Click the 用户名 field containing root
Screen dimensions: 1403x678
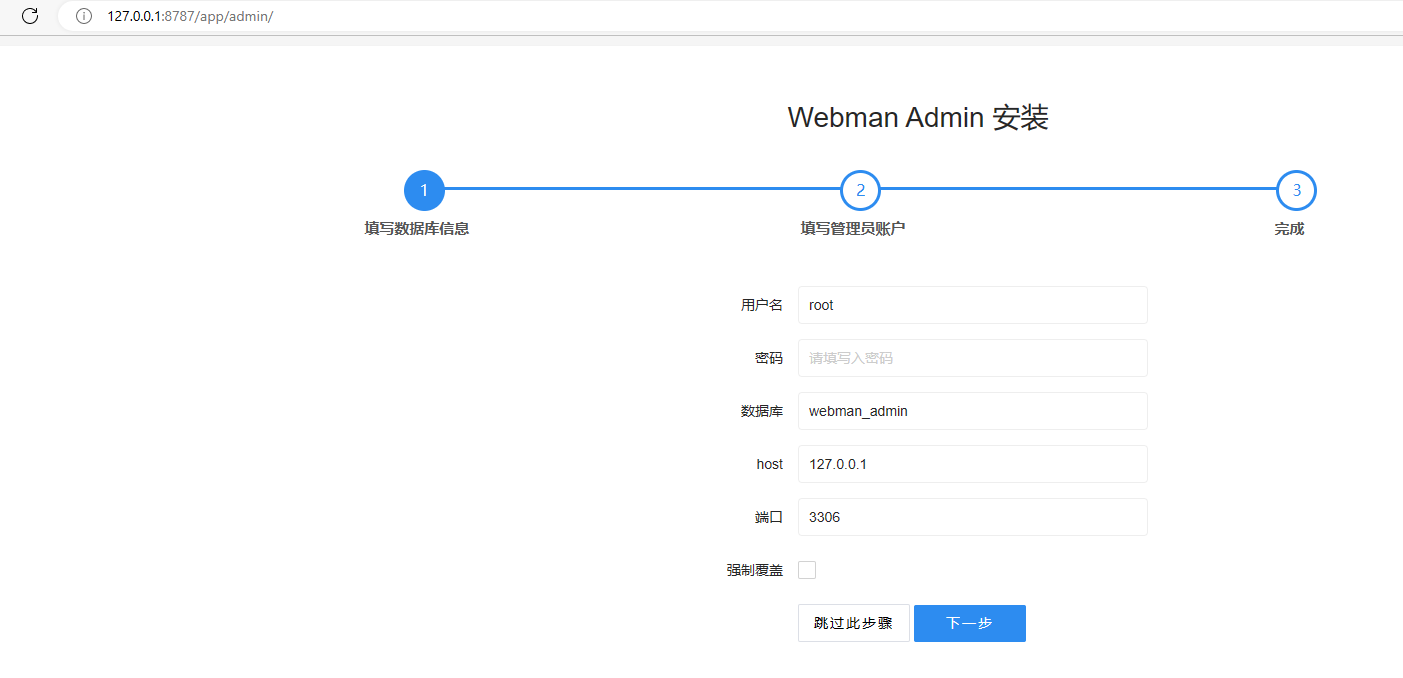pyautogui.click(x=972, y=305)
